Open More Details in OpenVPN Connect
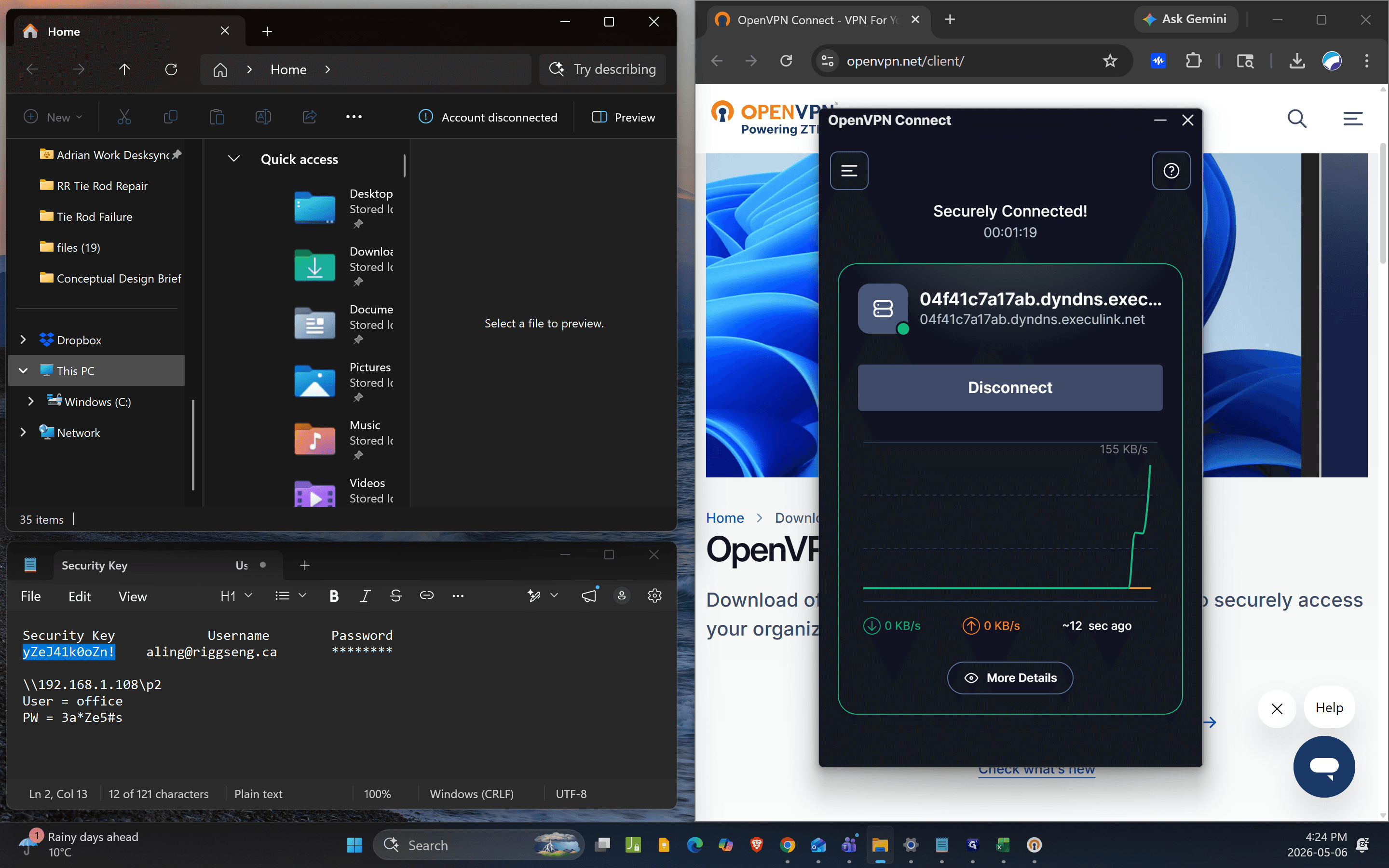The height and width of the screenshot is (868, 1389). click(1009, 678)
